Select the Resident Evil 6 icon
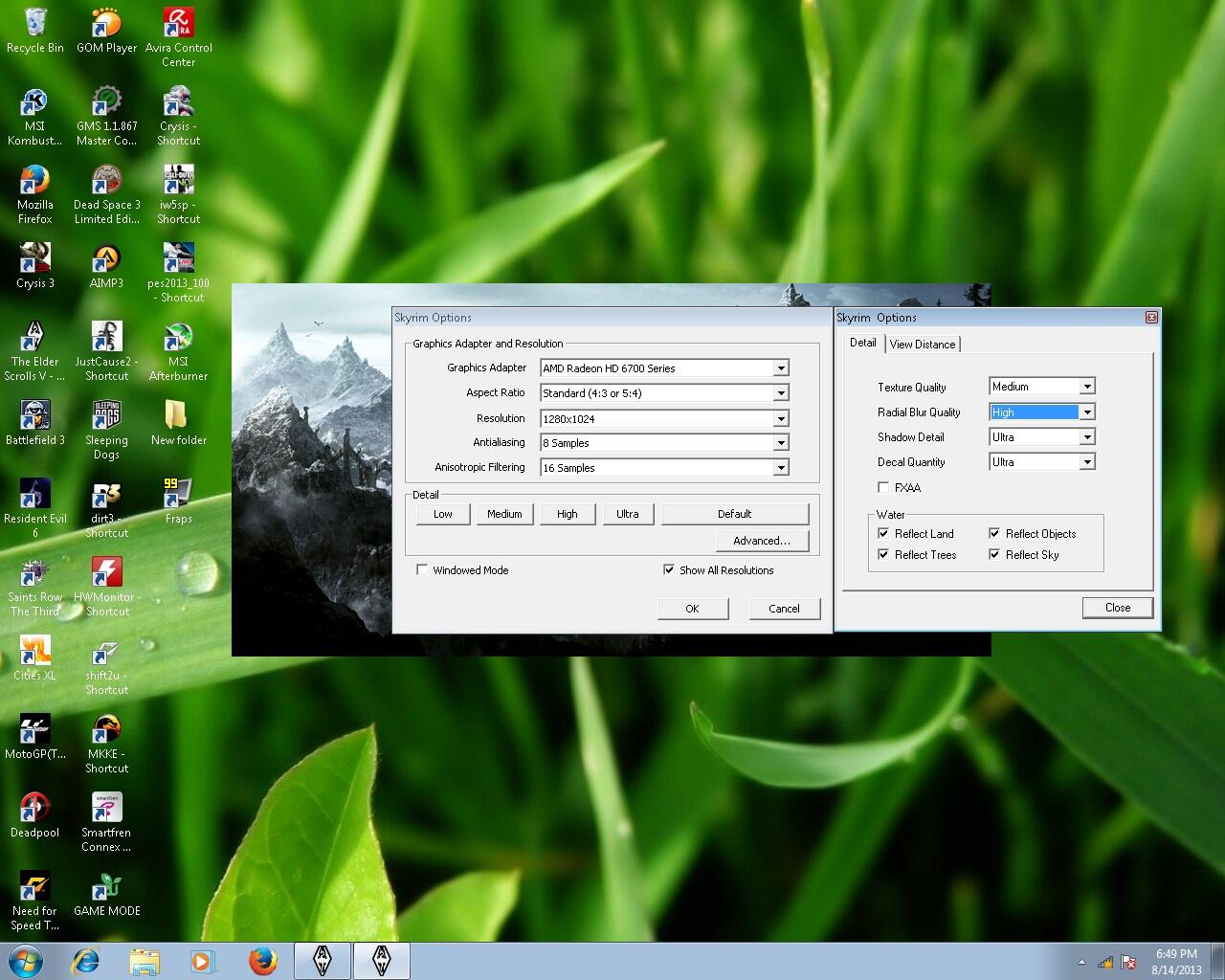This screenshot has height=980, width=1225. 34,508
